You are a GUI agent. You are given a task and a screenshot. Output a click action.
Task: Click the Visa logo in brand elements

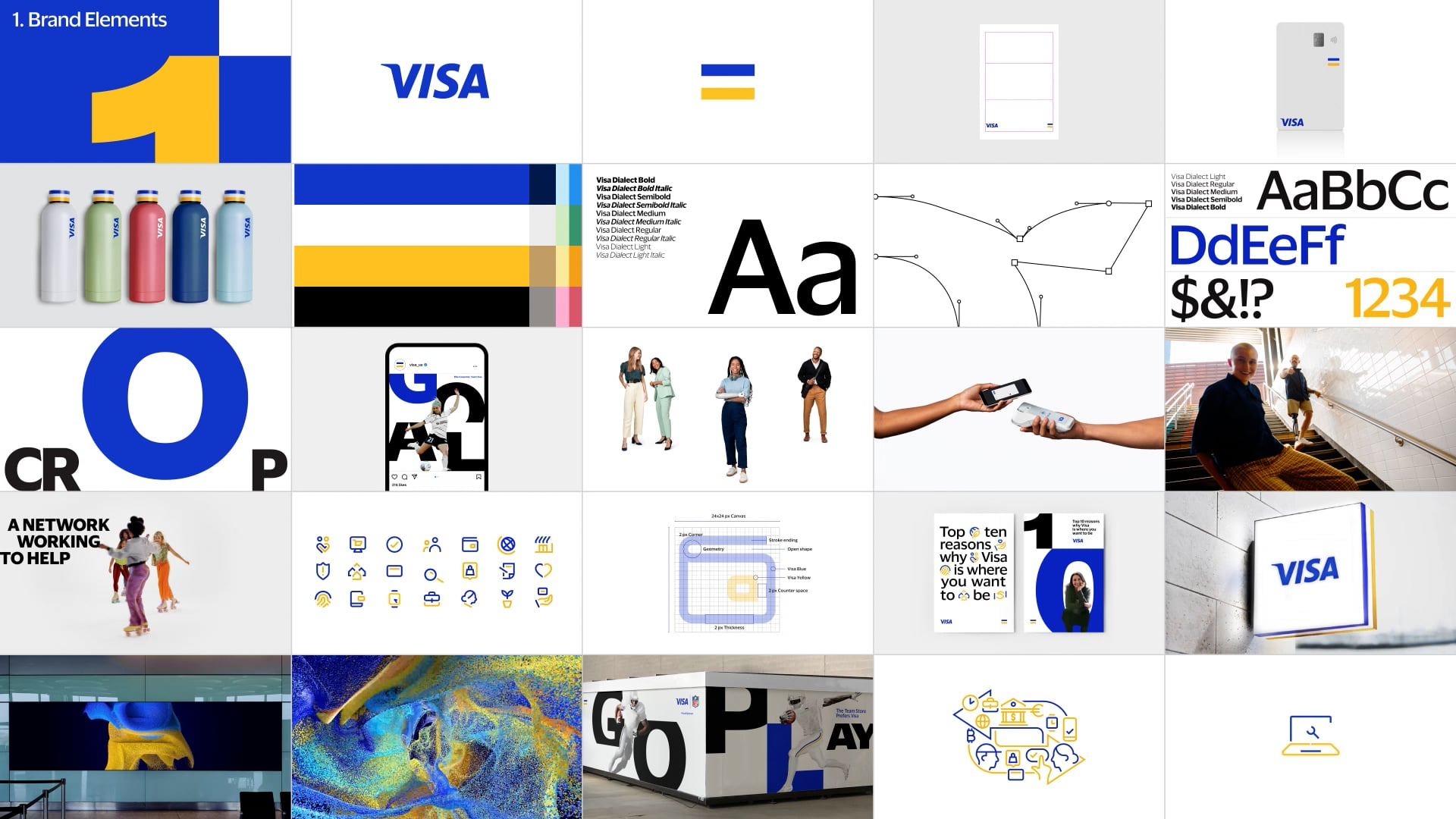(436, 81)
